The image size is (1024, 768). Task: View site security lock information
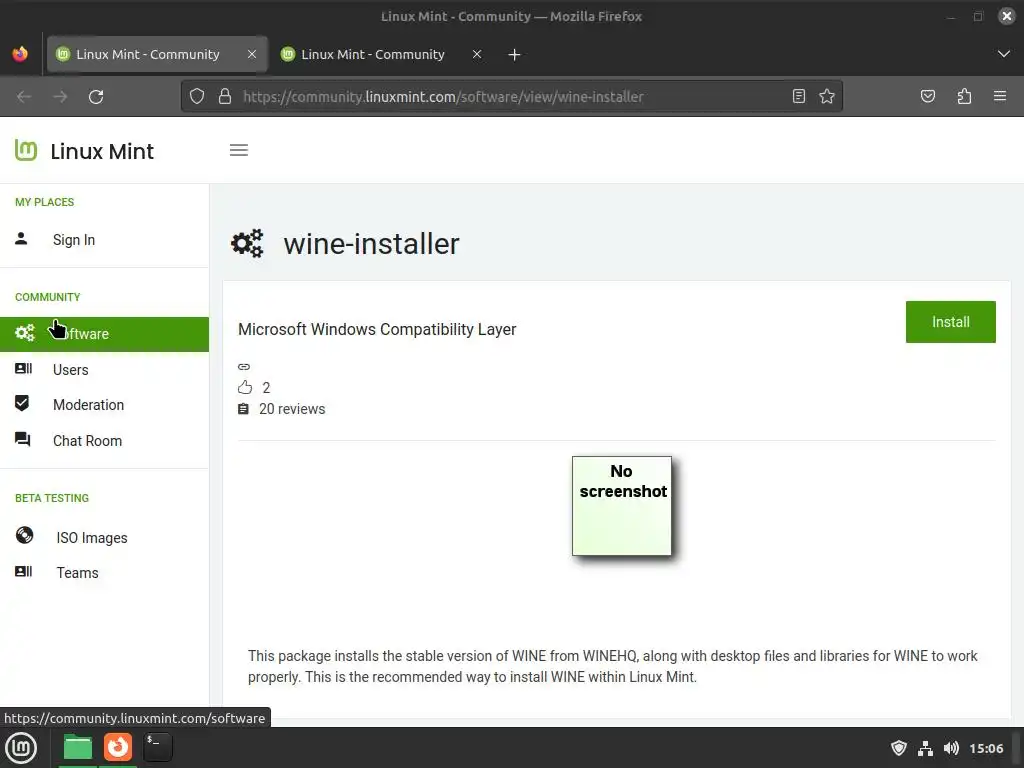225,97
